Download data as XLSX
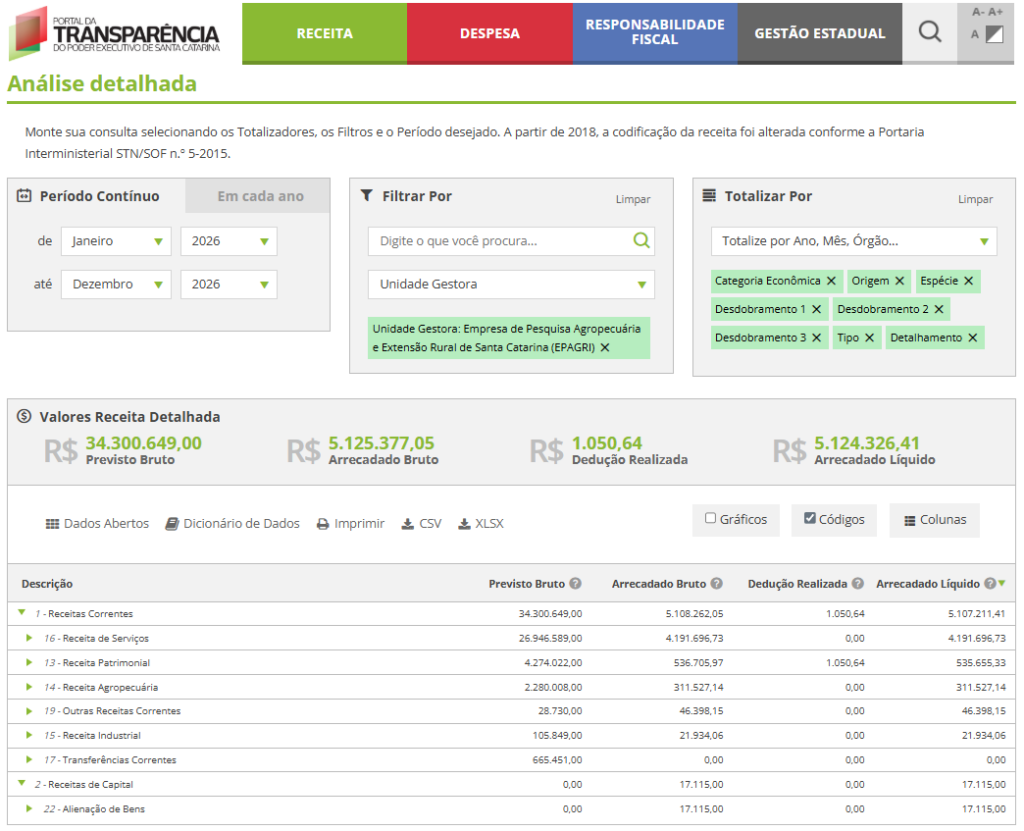The image size is (1024, 831). [x=481, y=524]
